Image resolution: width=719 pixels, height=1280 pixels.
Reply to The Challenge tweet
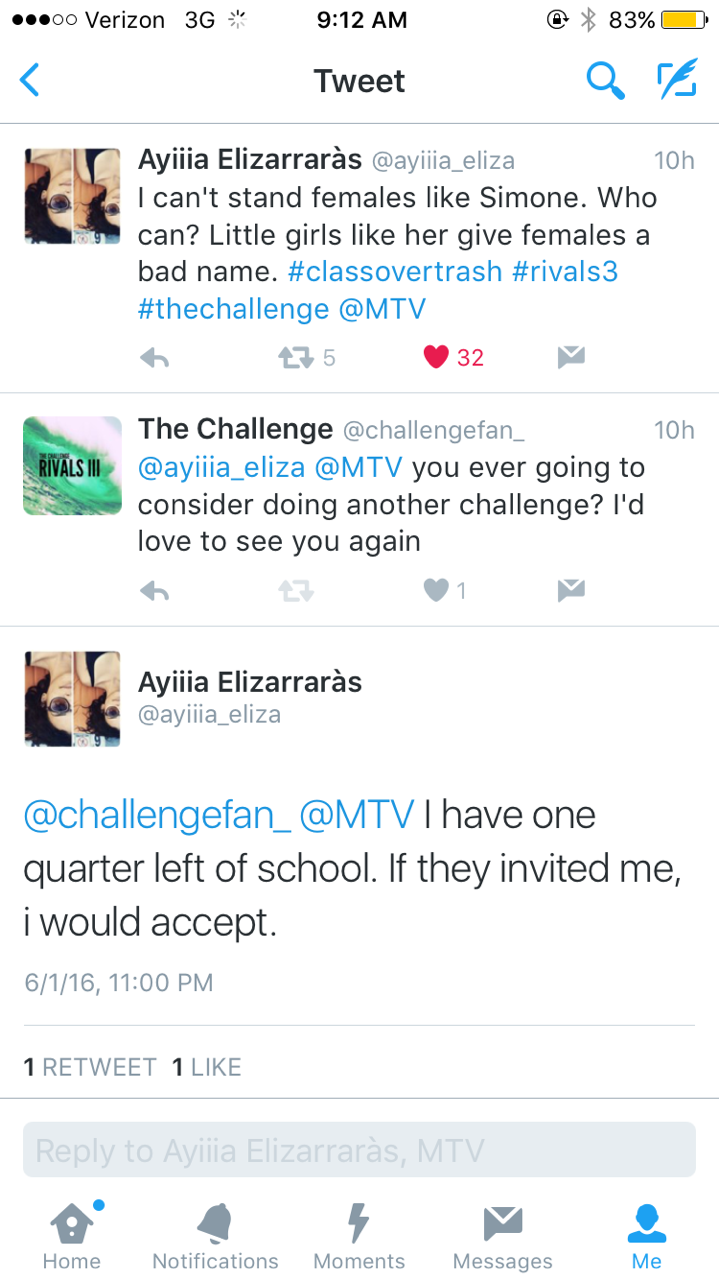click(154, 591)
